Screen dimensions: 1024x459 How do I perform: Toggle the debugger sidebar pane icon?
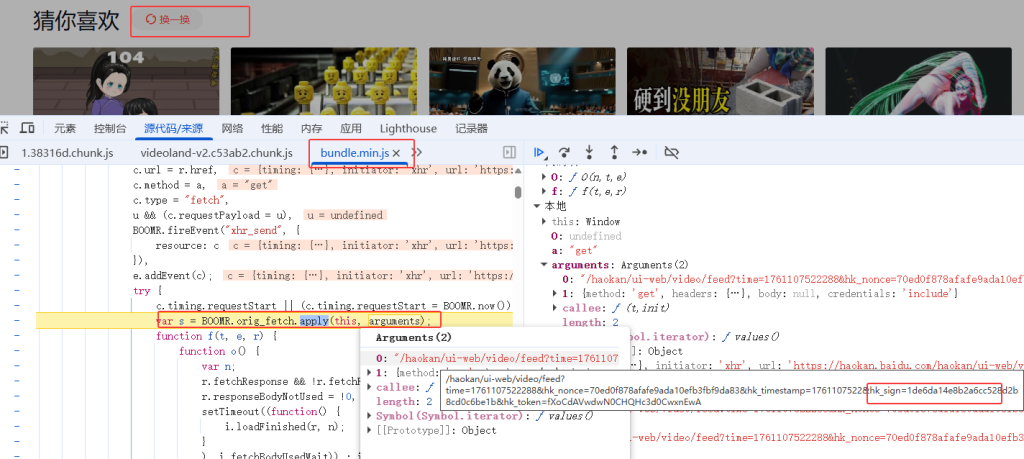[509, 152]
